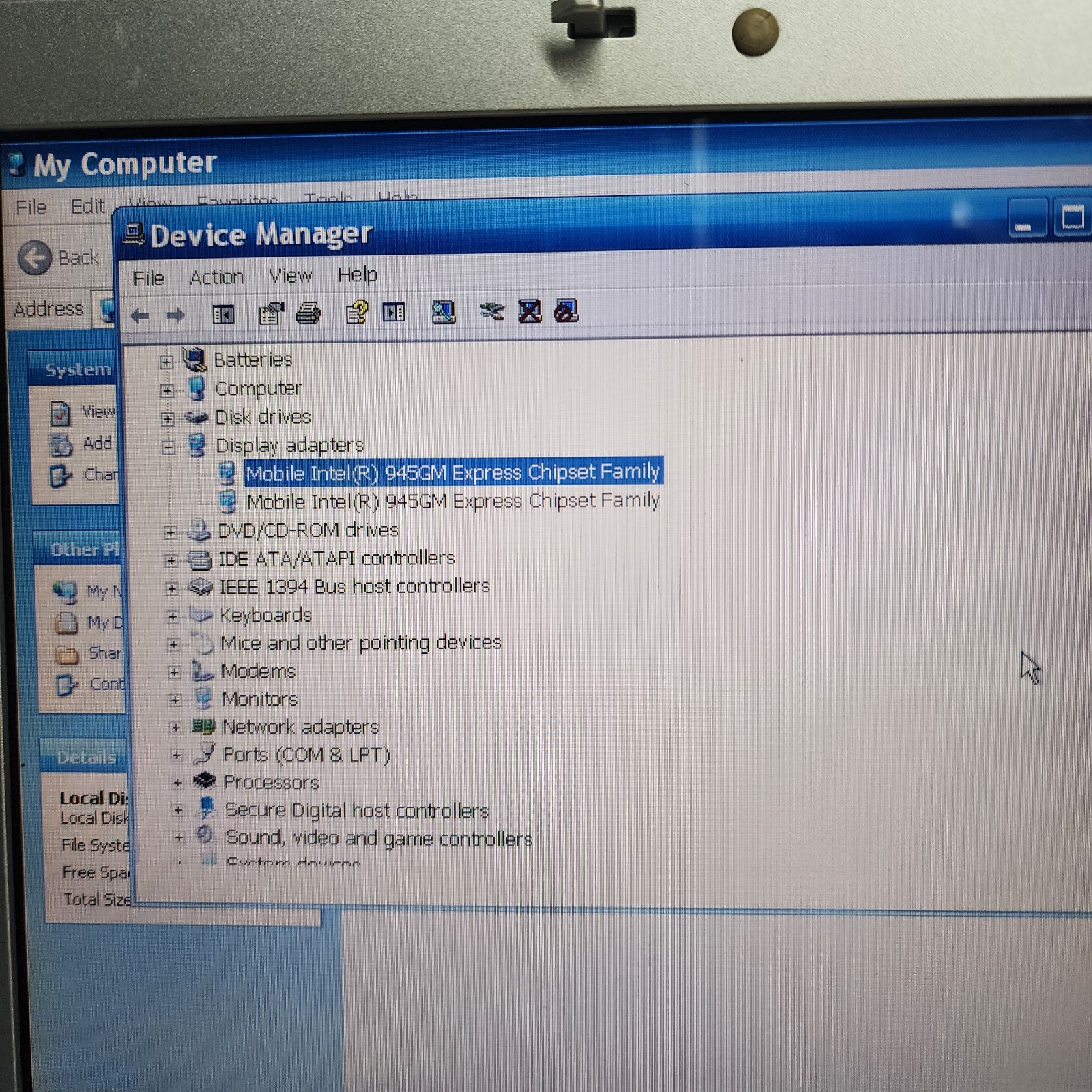Click the Details panel header in My Computer
1092x1092 pixels.
(84, 757)
